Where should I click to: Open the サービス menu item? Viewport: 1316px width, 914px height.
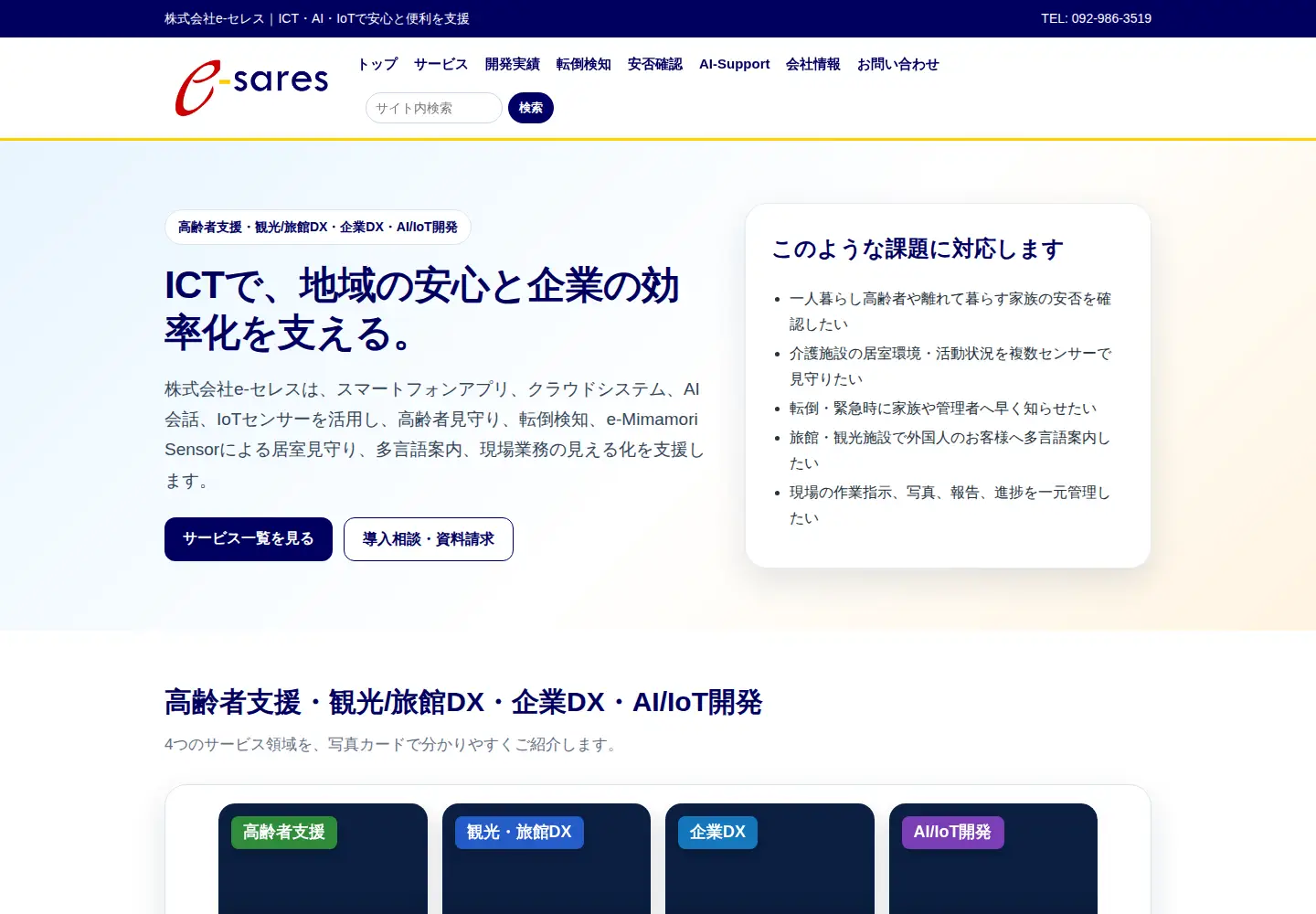[441, 64]
